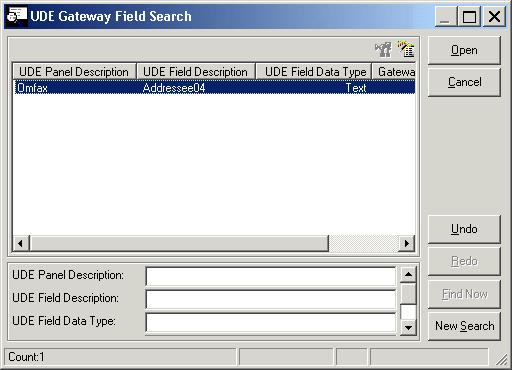
Task: Click the search criteria scroll down arrow
Action: [408, 327]
